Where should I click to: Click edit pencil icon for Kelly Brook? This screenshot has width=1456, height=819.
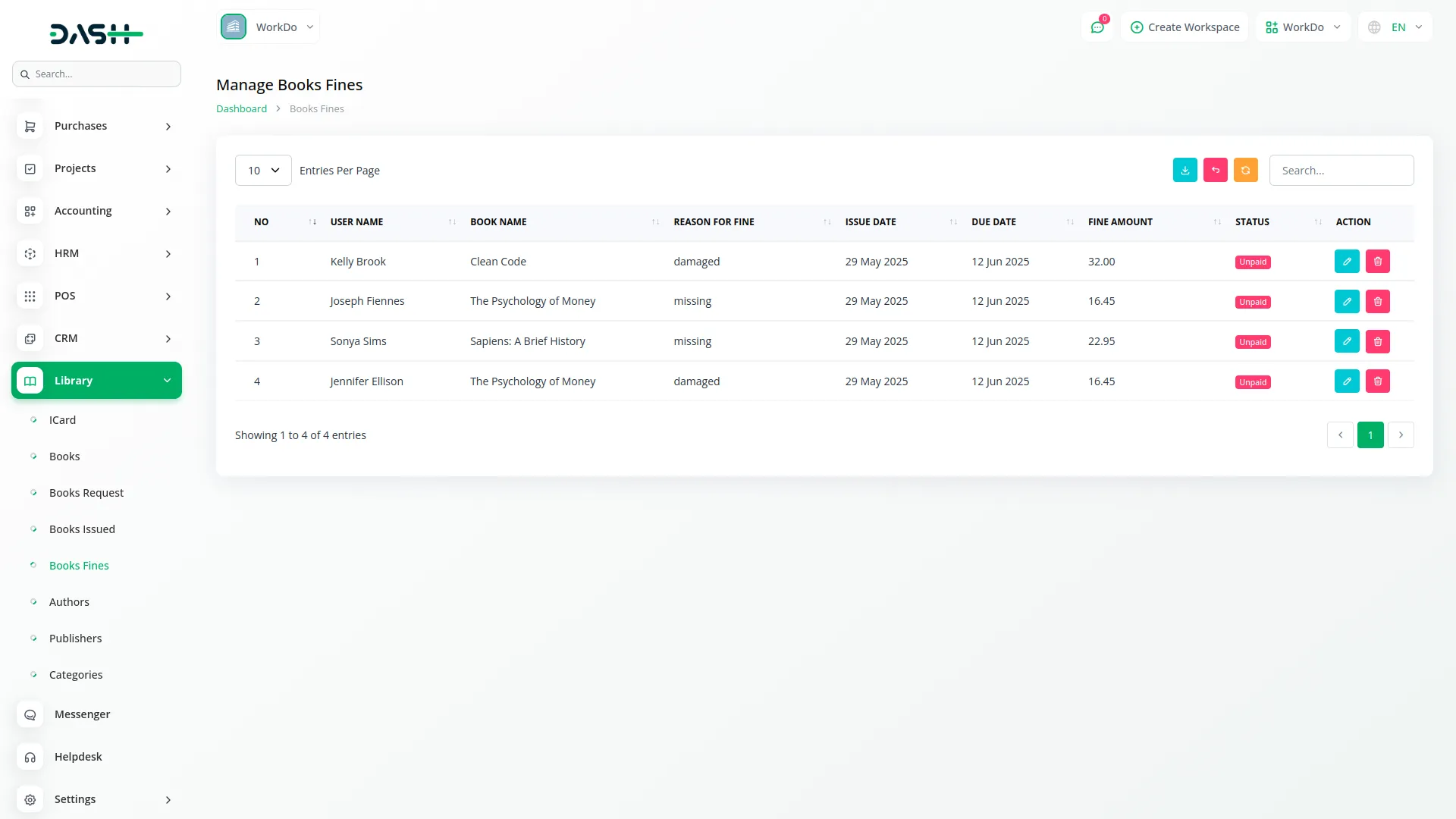pos(1347,261)
